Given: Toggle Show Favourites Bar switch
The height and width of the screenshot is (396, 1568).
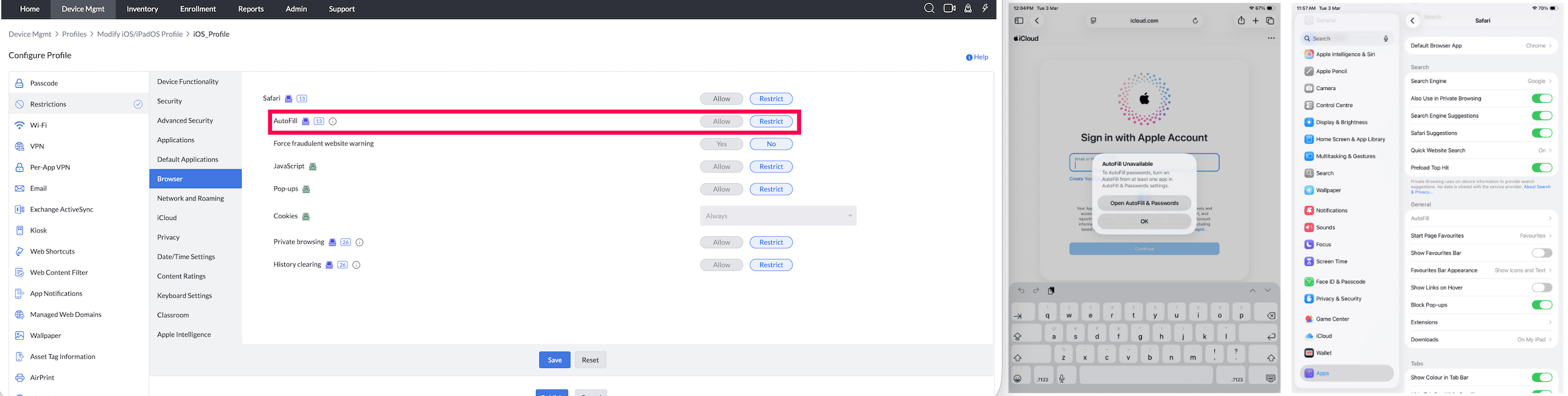Looking at the screenshot, I should 1542,253.
